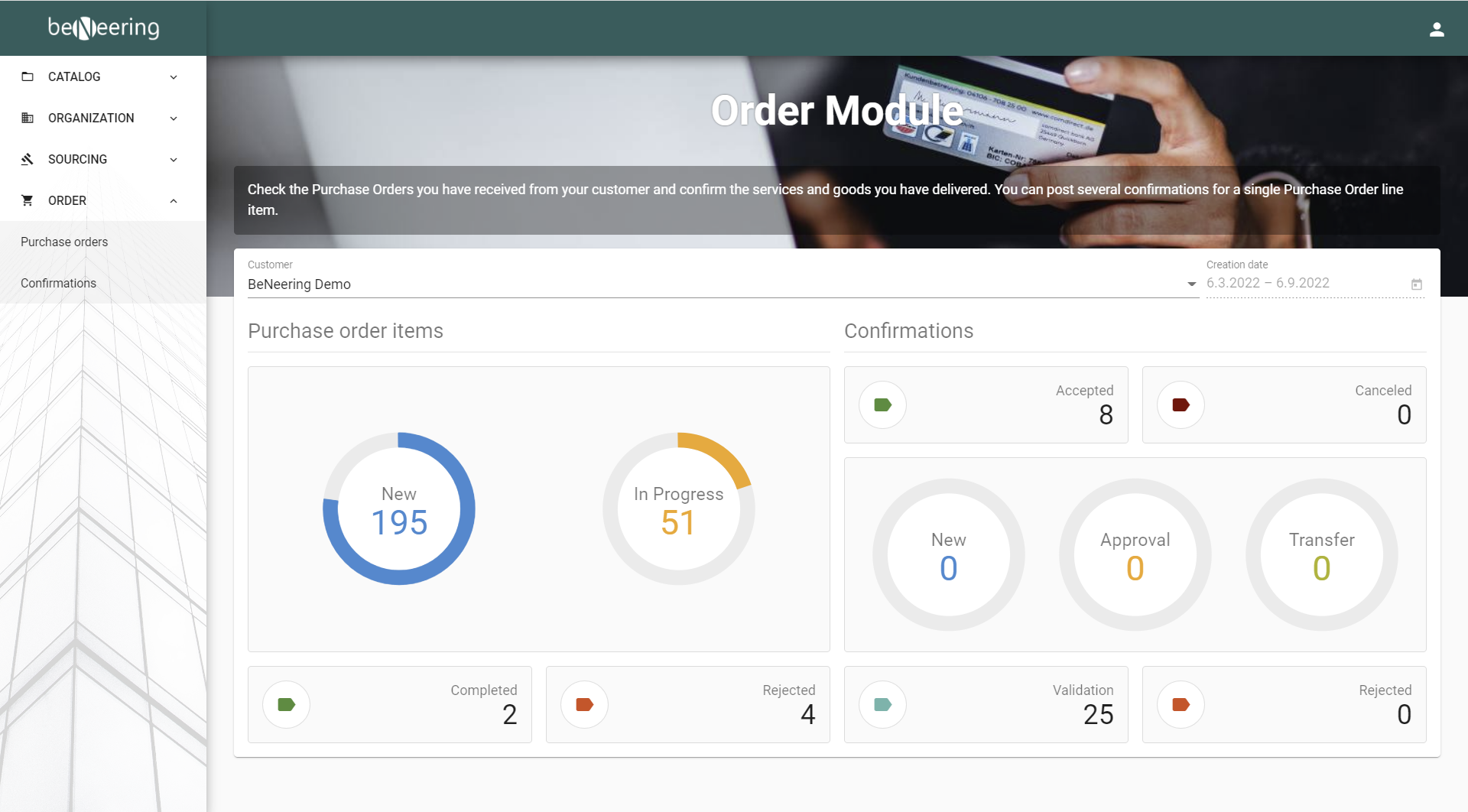Open Purchase orders from the sidebar
Image resolution: width=1468 pixels, height=812 pixels.
coord(64,242)
